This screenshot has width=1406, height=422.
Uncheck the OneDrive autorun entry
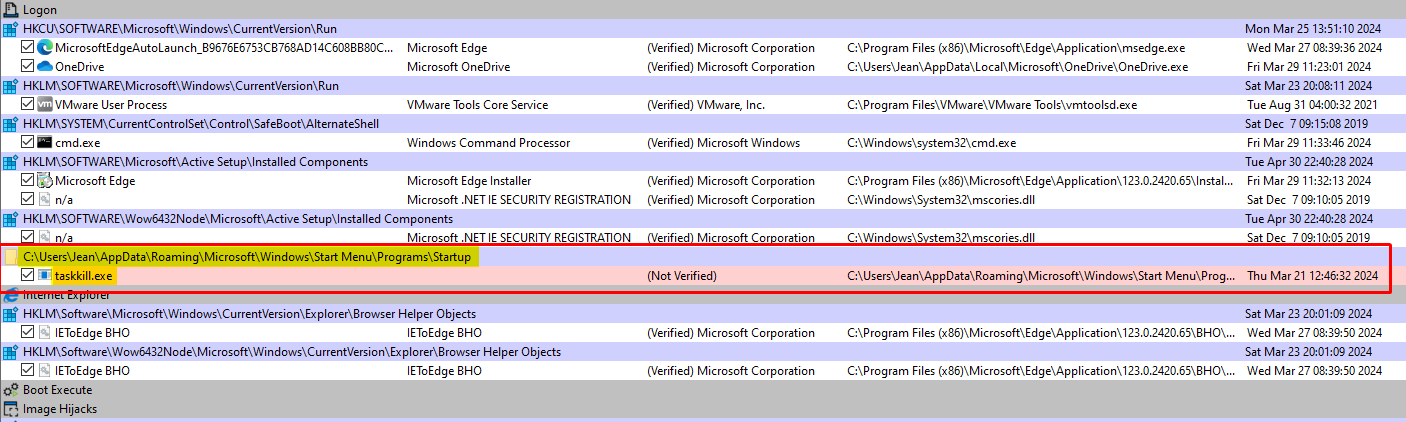(28, 66)
